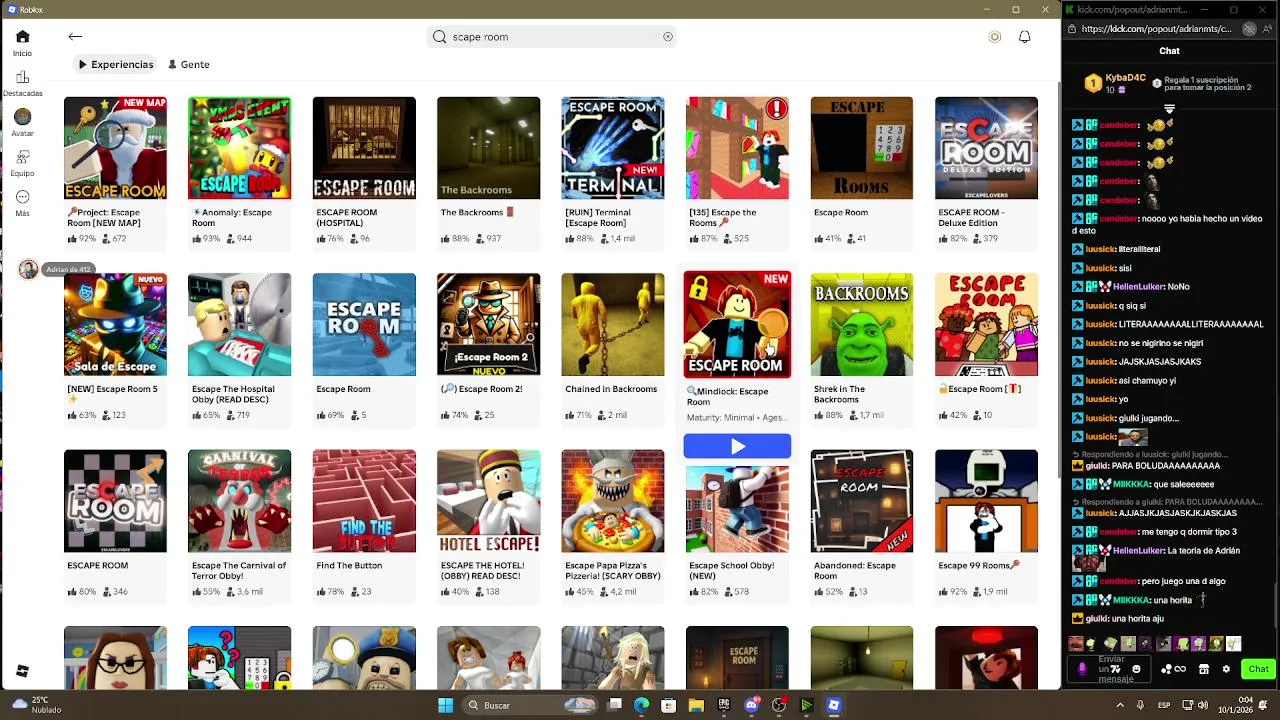Click KybaD4C top gifter entry
This screenshot has width=1280, height=720.
click(1117, 83)
